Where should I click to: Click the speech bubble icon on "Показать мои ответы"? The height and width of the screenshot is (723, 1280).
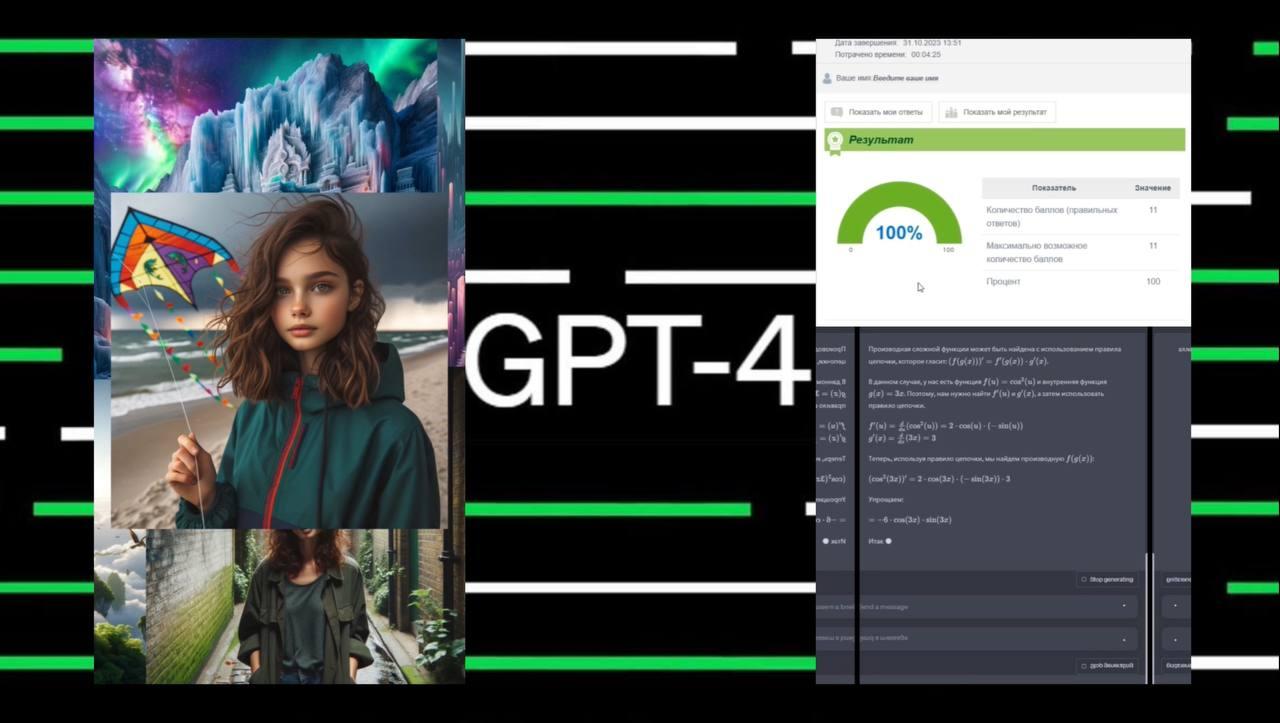click(x=837, y=111)
